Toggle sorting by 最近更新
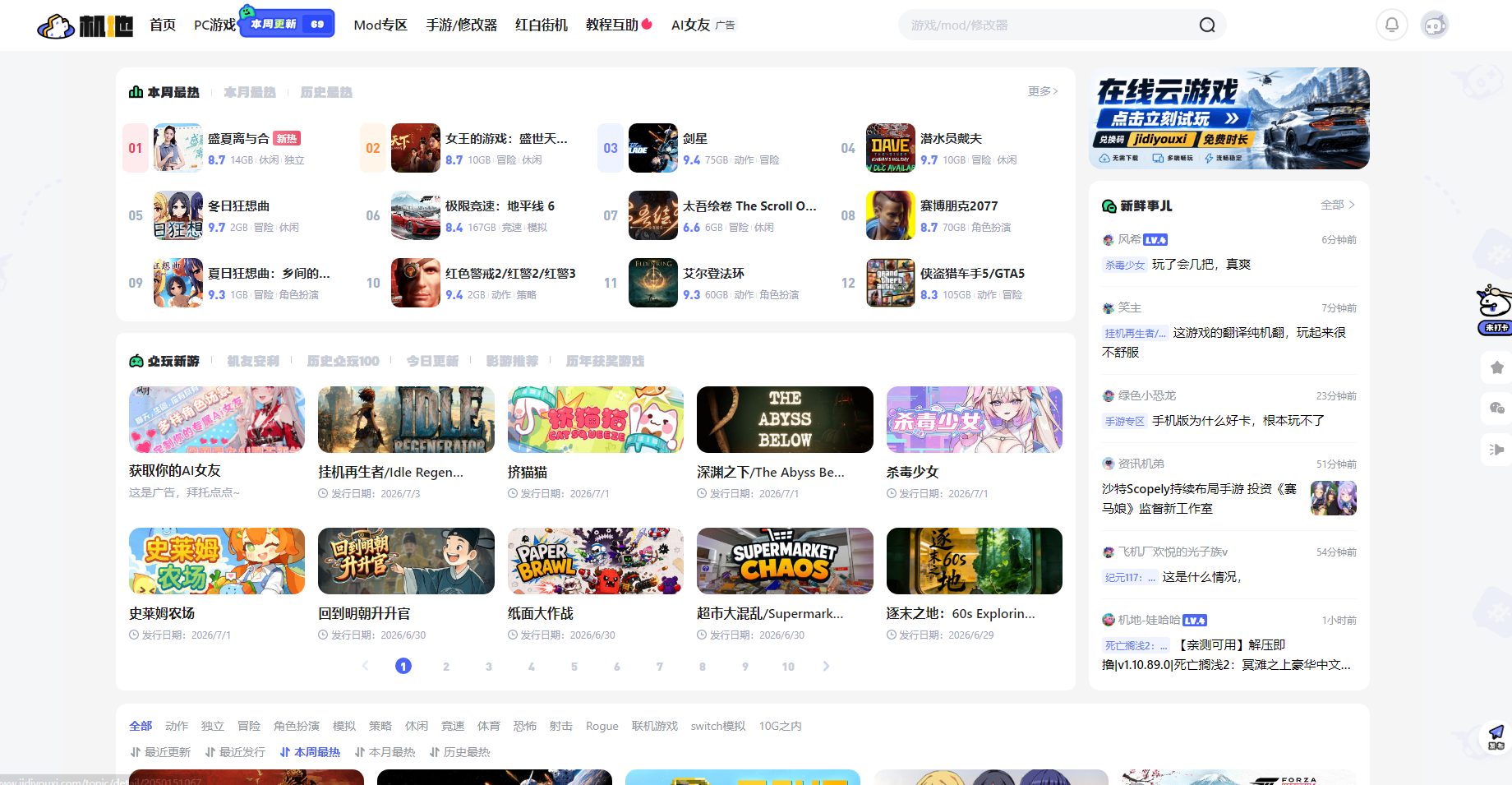Viewport: 1512px width, 785px height. click(x=160, y=752)
